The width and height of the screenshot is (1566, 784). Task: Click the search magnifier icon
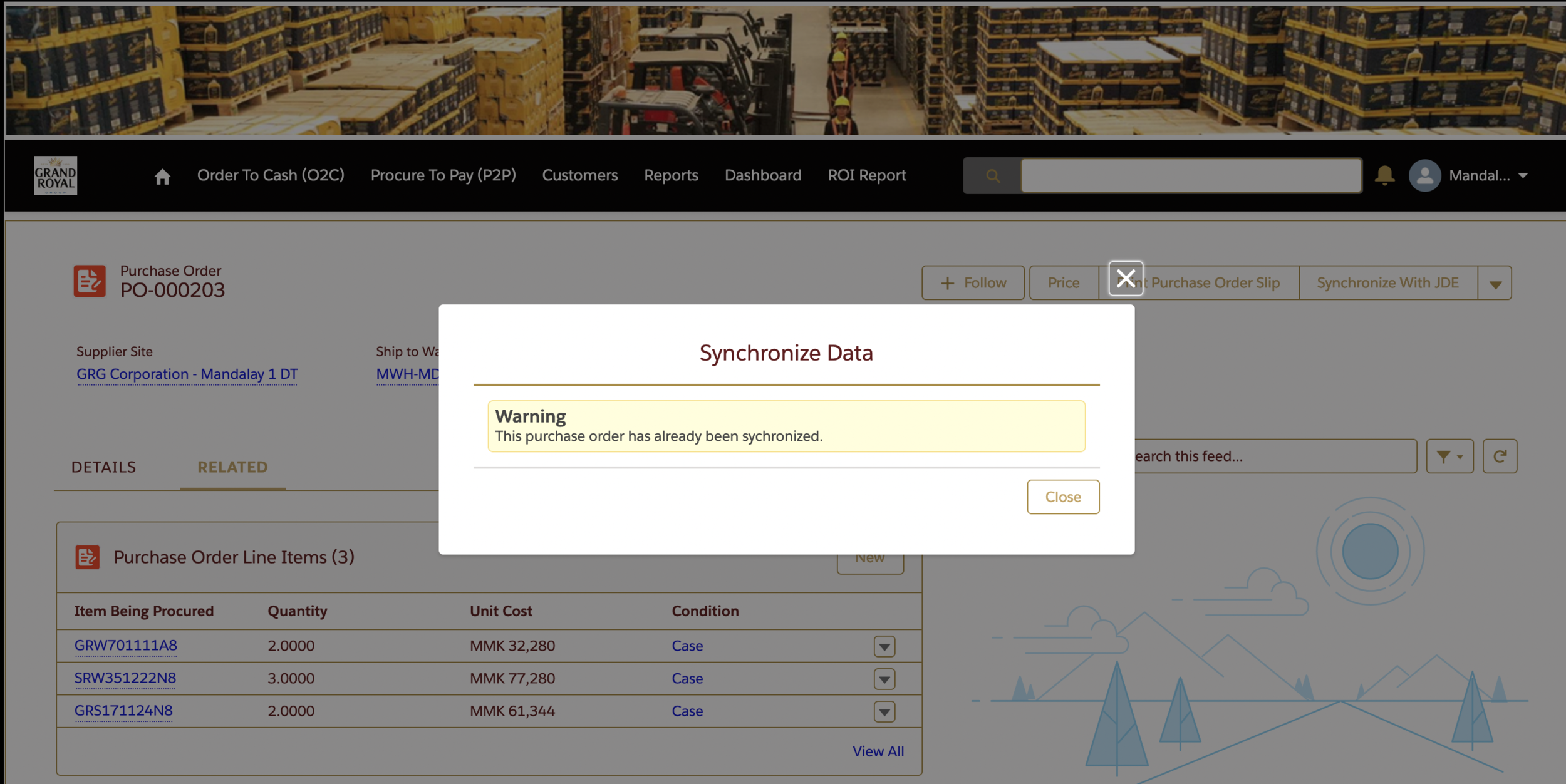pyautogui.click(x=992, y=176)
